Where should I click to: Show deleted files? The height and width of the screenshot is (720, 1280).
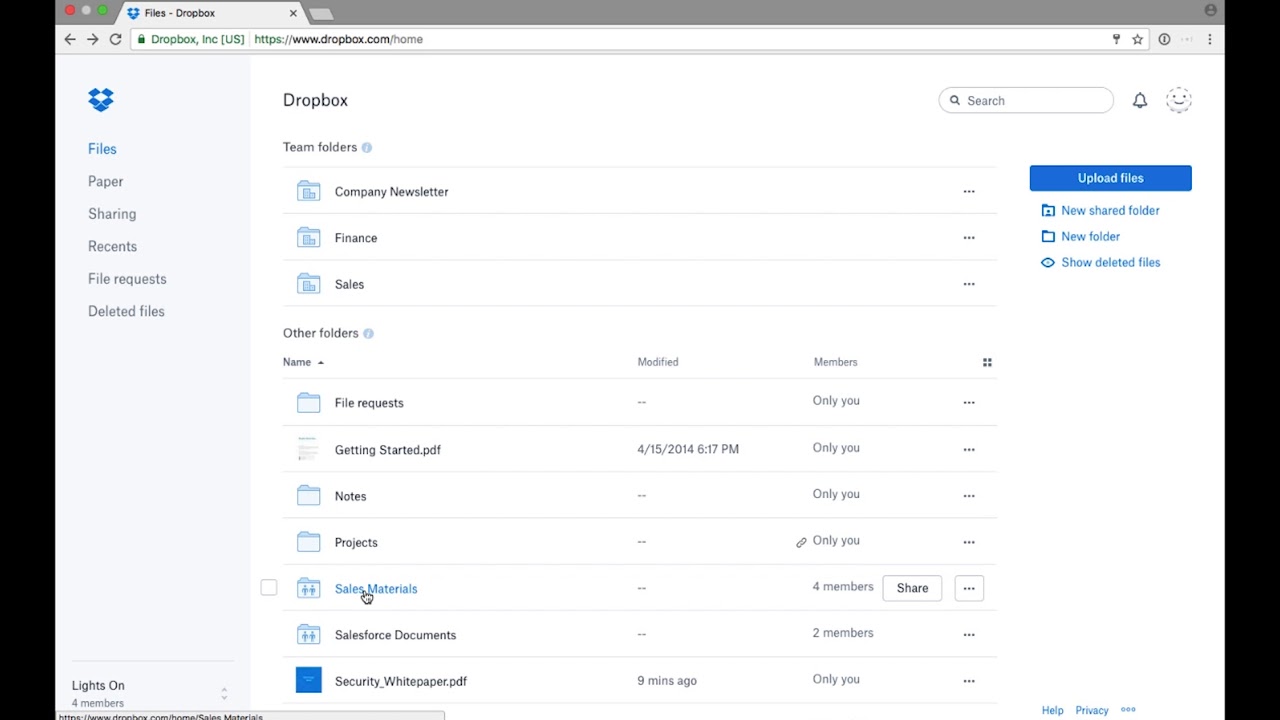[1110, 262]
